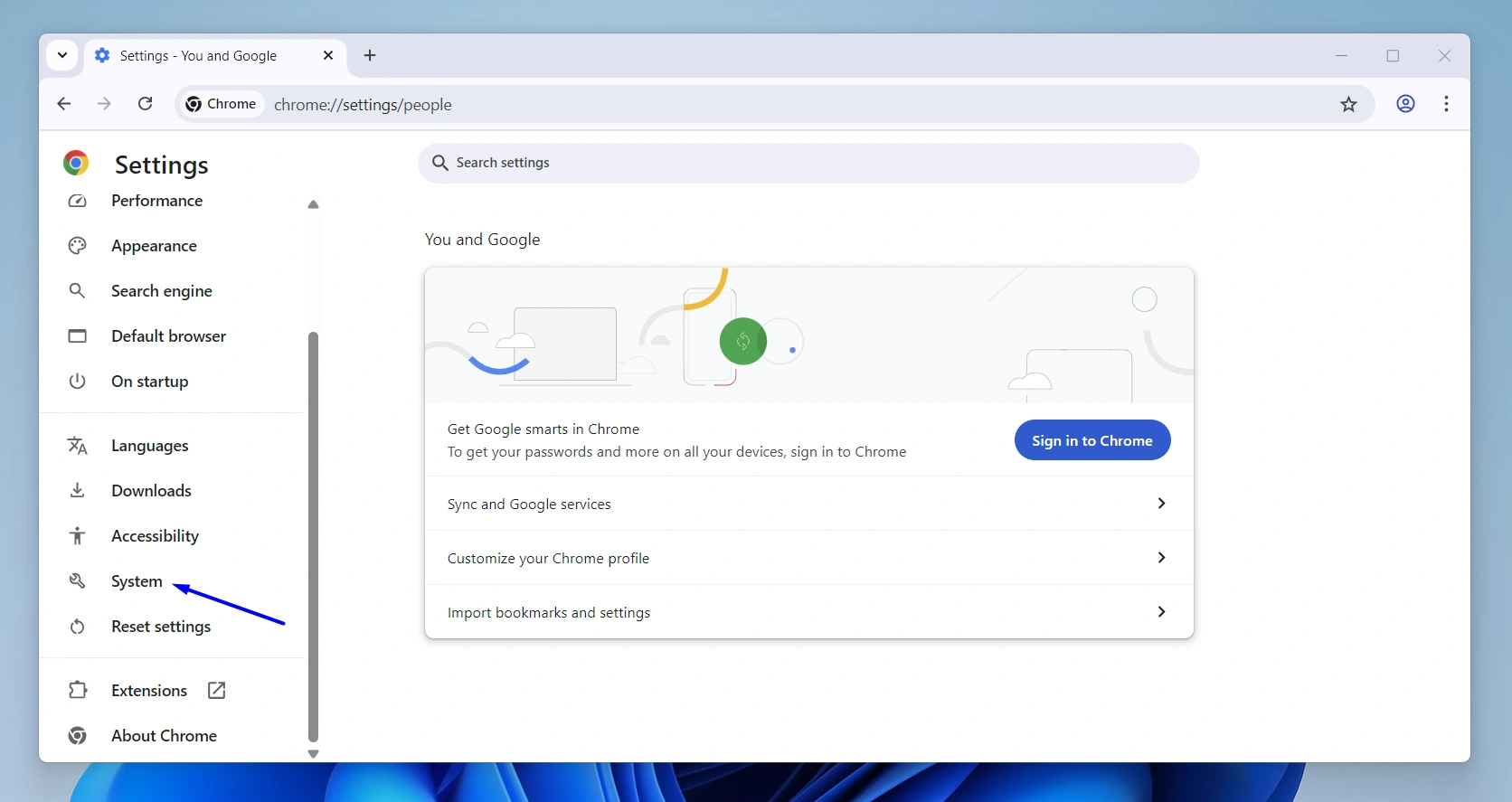The height and width of the screenshot is (802, 1512).
Task: Reload the page with refresh icon
Action: point(145,104)
